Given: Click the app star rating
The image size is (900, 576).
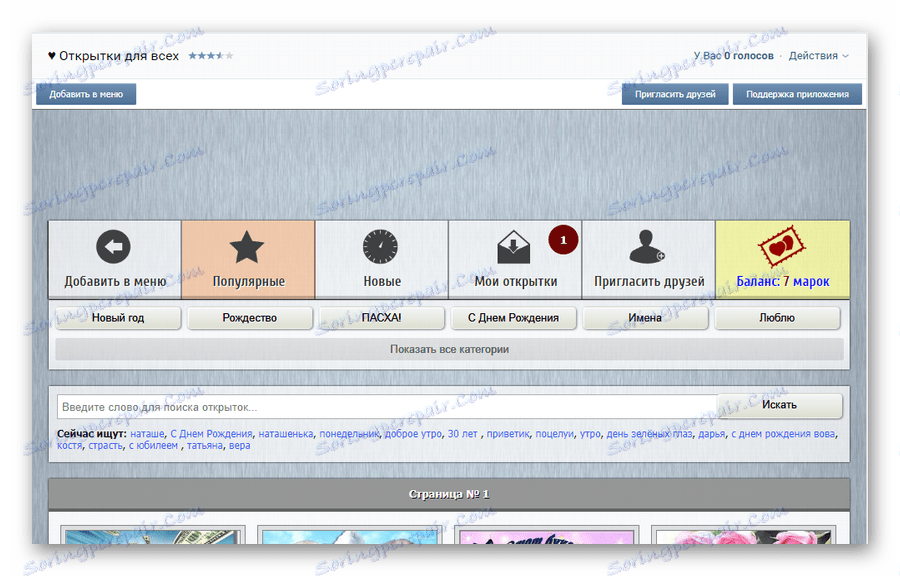Looking at the screenshot, I should (211, 56).
